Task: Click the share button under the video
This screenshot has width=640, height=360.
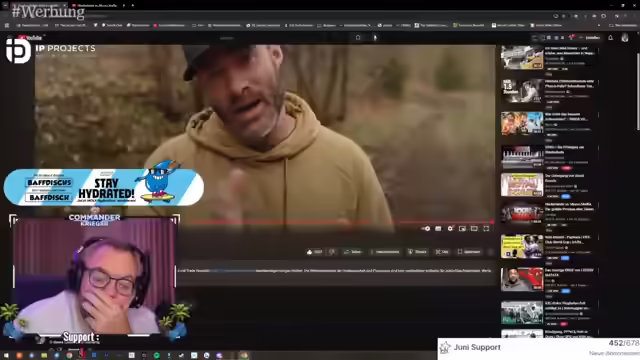Action: (353, 252)
